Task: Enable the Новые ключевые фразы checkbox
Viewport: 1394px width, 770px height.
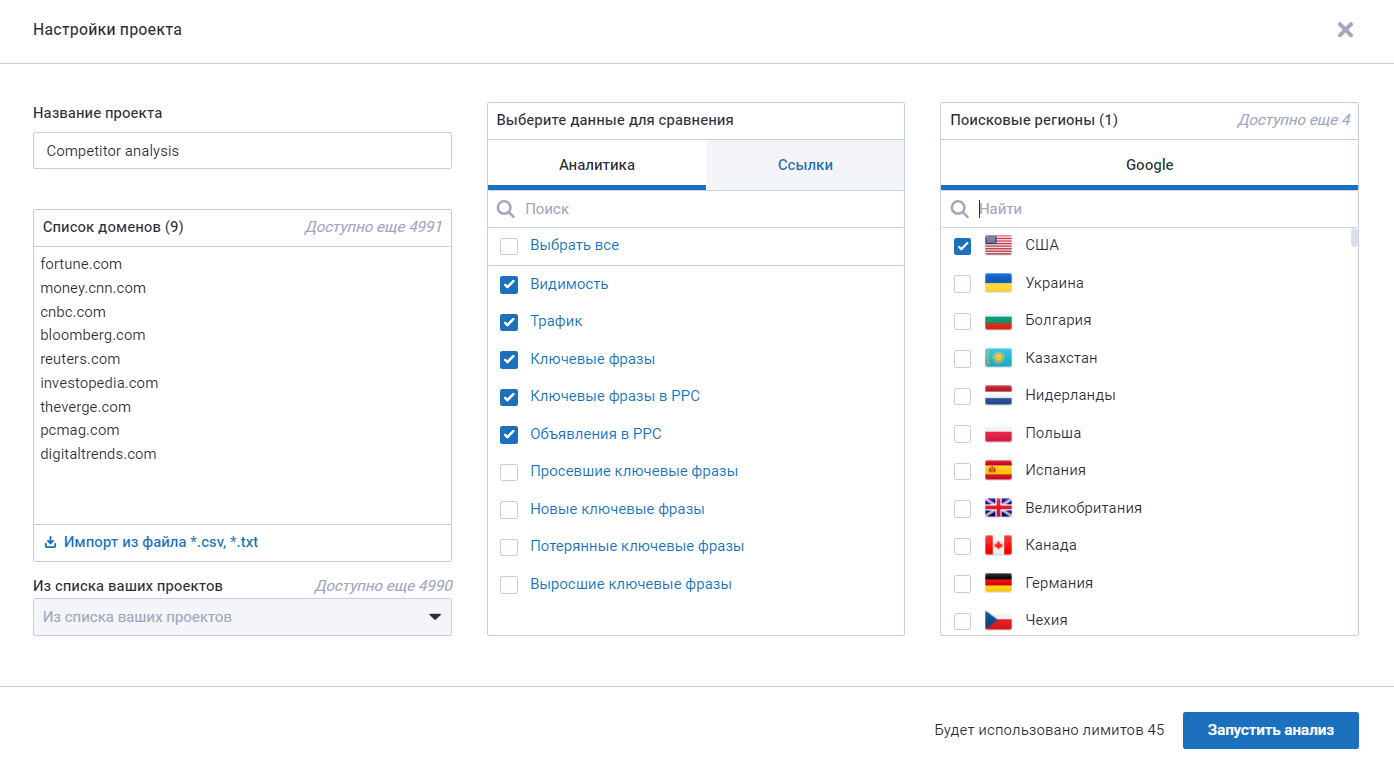Action: click(x=509, y=509)
